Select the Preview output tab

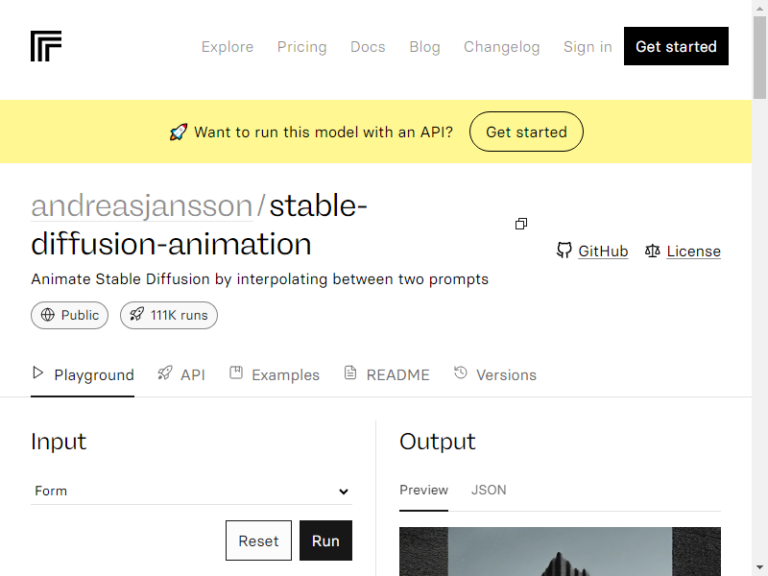(424, 490)
